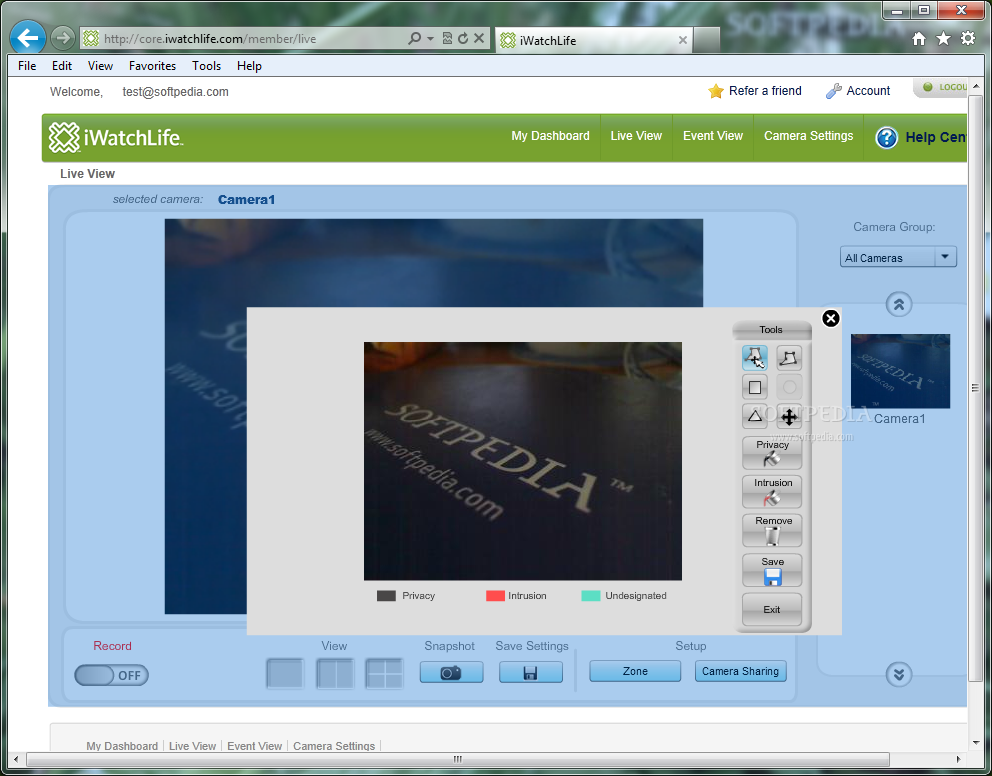
Task: Click the iWatchLife logo
Action: point(116,137)
